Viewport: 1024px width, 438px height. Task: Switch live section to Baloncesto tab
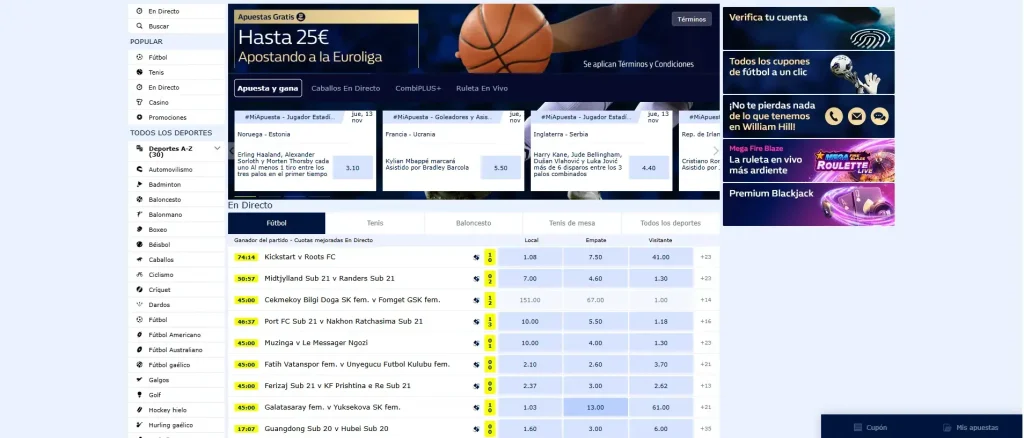pos(473,223)
